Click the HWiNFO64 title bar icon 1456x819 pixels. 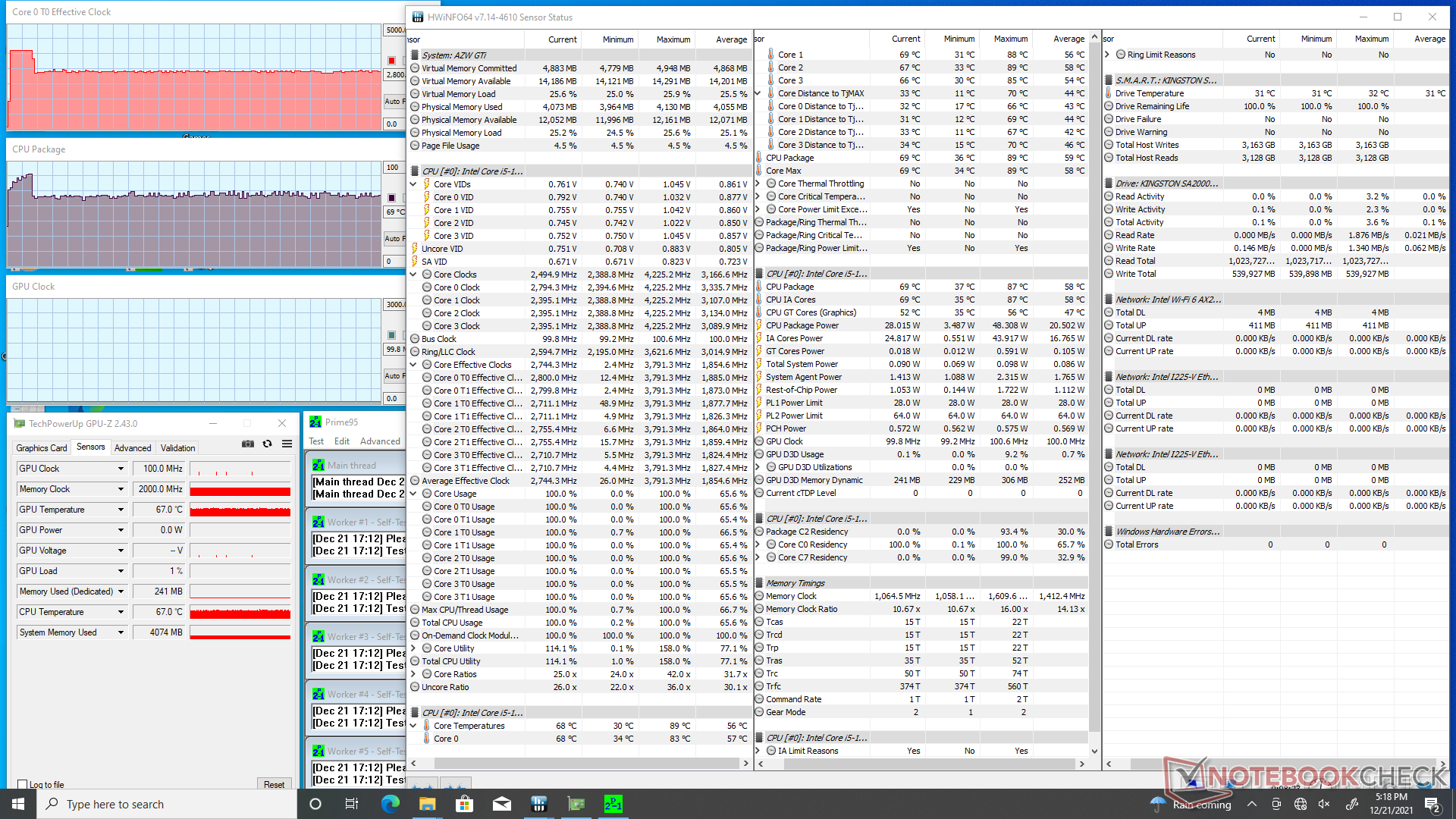418,17
